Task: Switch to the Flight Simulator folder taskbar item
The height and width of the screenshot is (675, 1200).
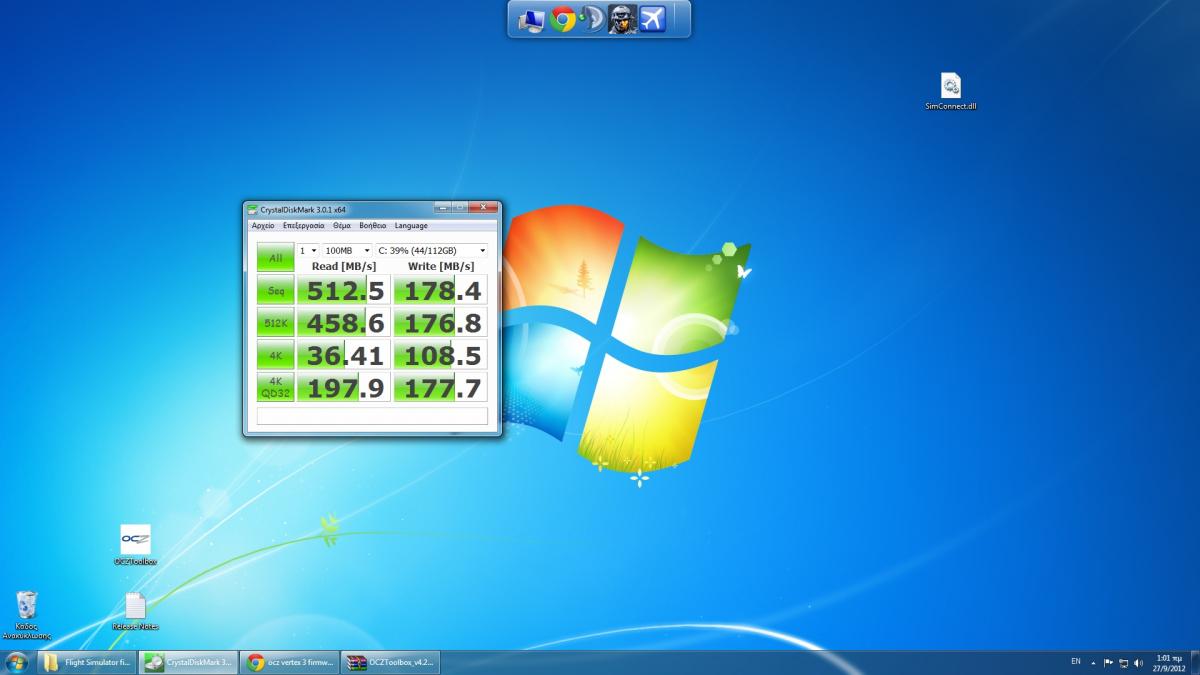Action: coord(87,663)
